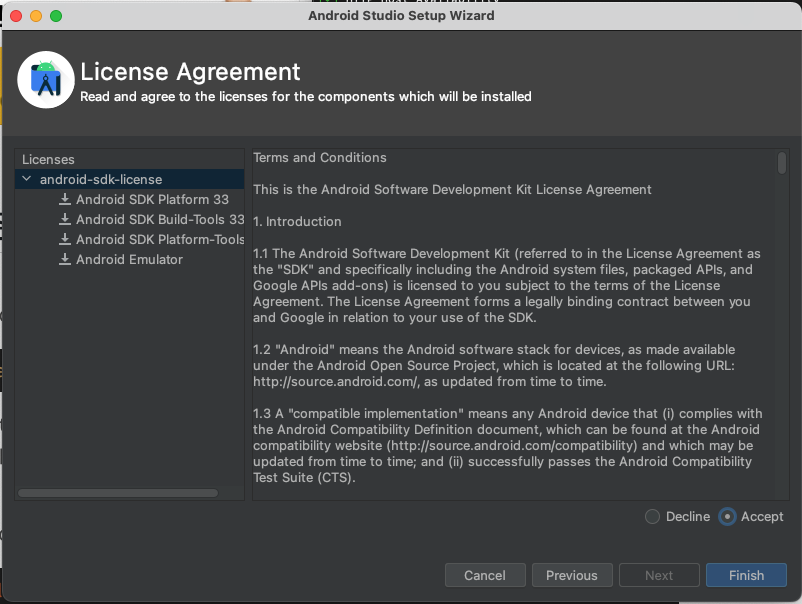Click the http://source.android.com/ URL text

(336, 382)
